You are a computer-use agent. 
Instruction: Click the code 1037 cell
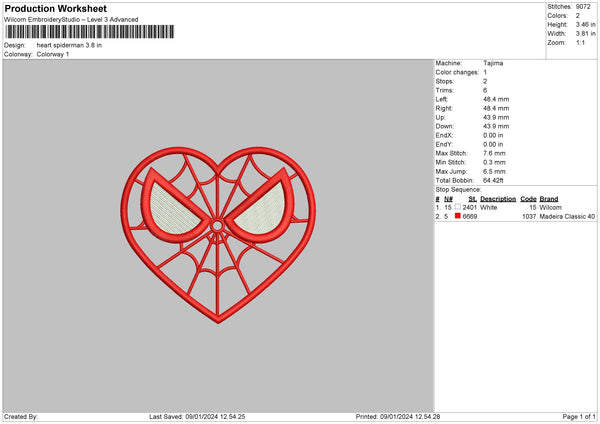(529, 217)
